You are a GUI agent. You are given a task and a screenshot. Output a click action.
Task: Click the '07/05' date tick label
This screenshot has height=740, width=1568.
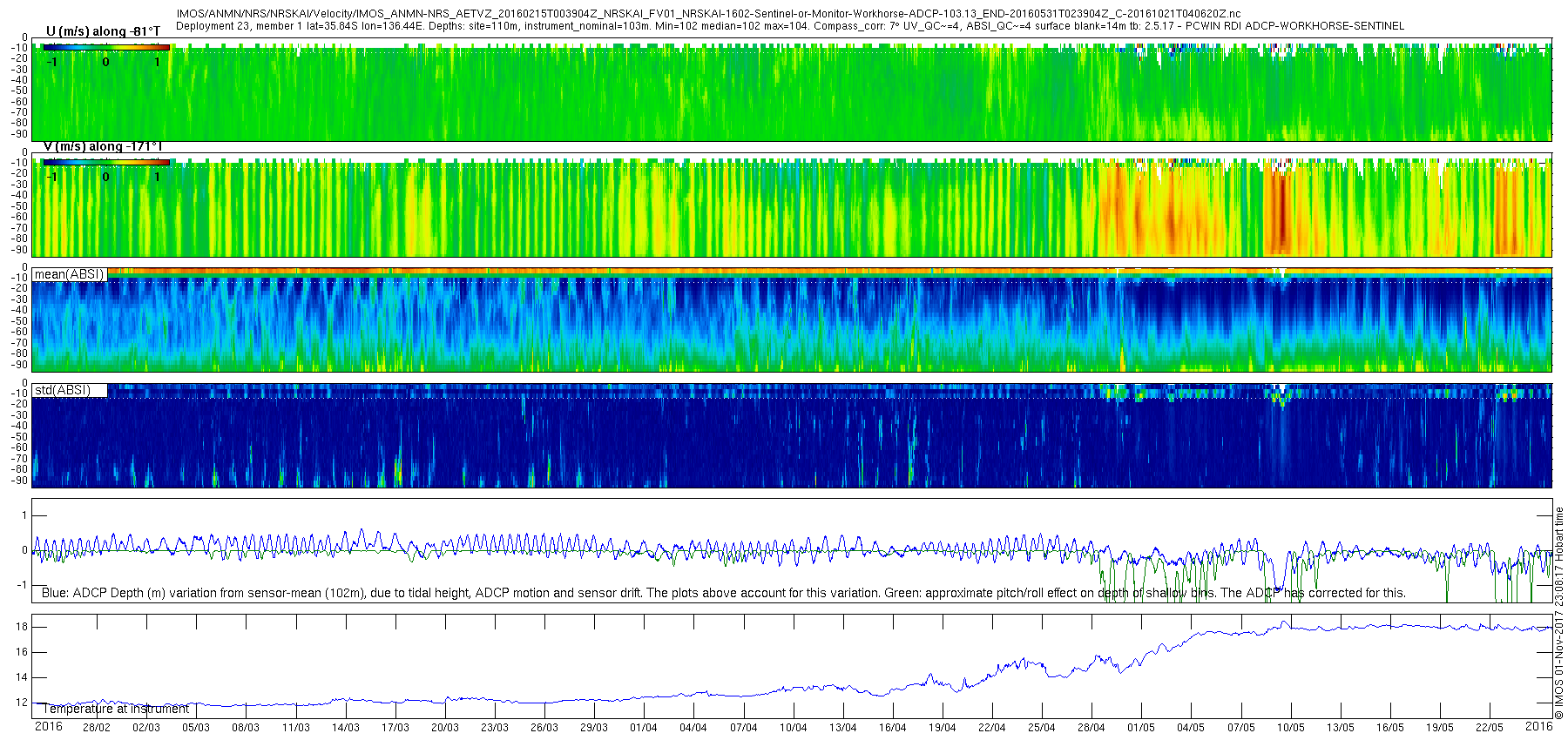(x=1241, y=728)
